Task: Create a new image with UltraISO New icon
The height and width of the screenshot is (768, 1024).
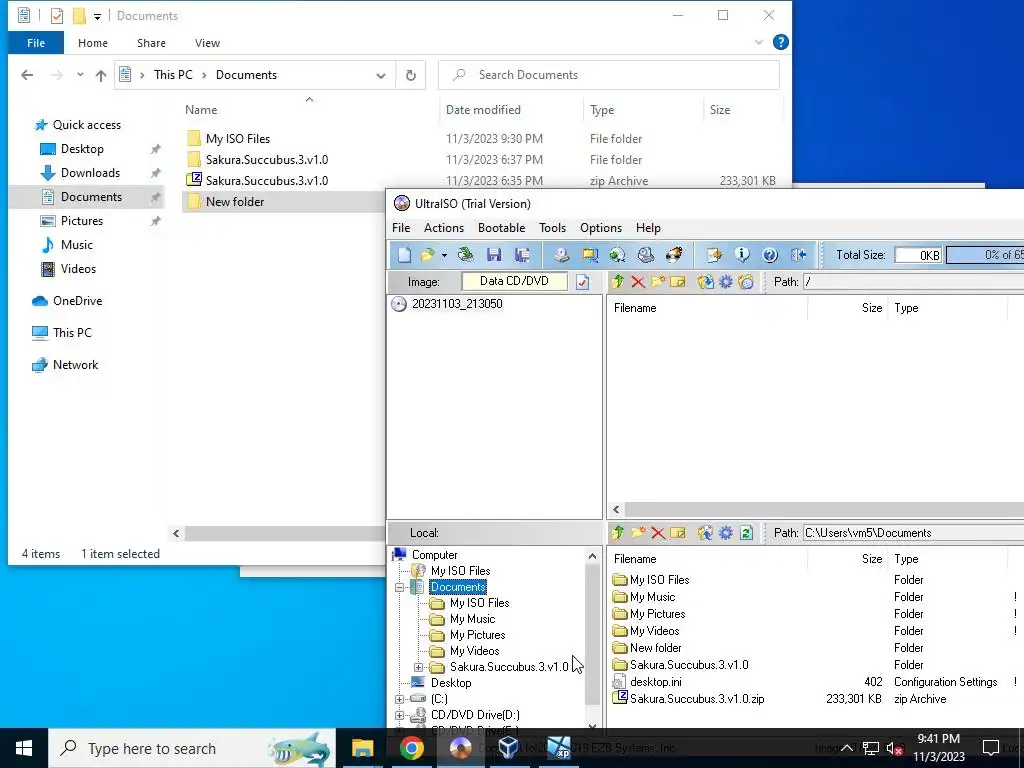Action: coord(404,255)
